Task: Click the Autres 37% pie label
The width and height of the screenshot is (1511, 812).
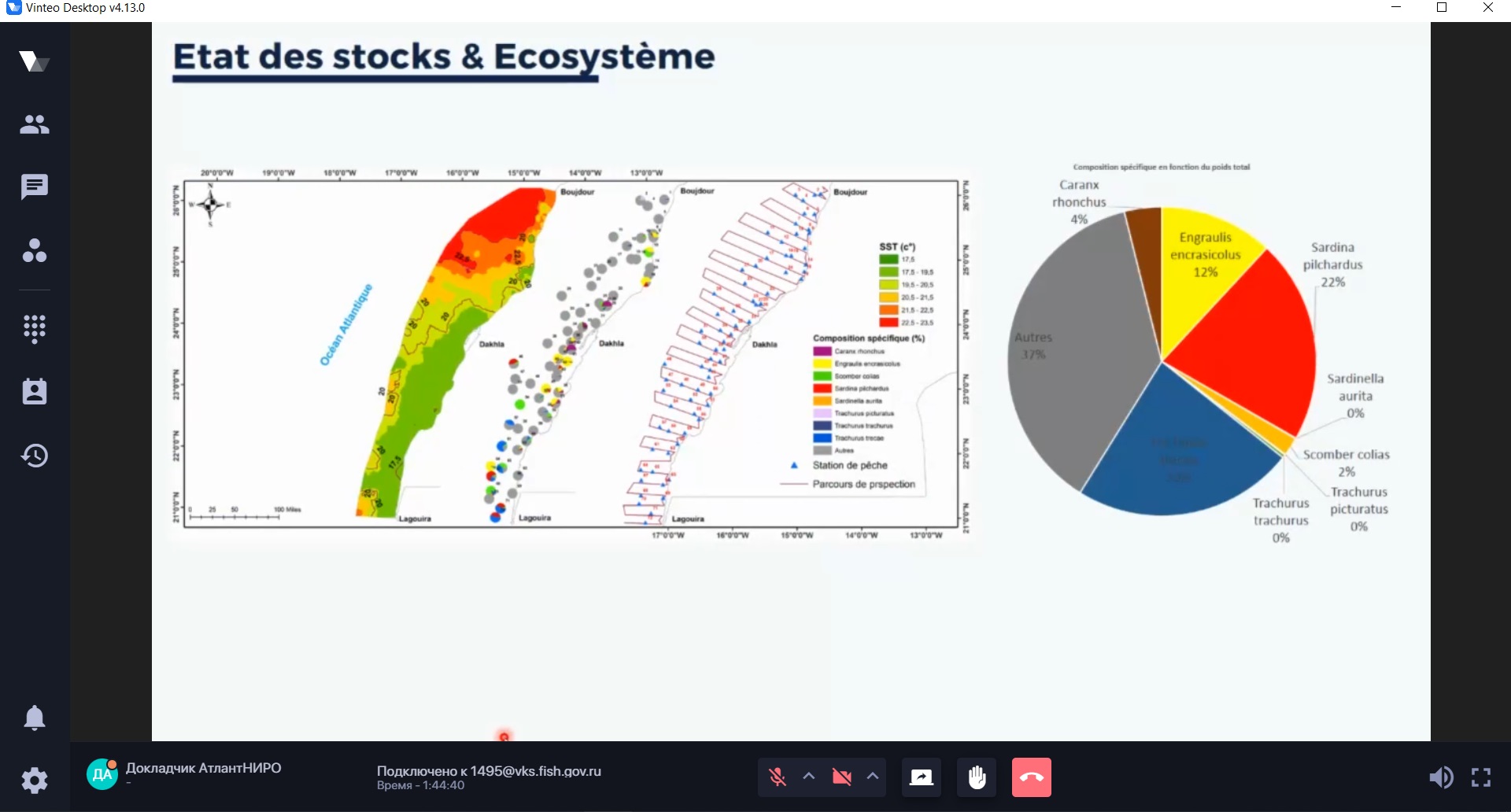Action: [1033, 345]
